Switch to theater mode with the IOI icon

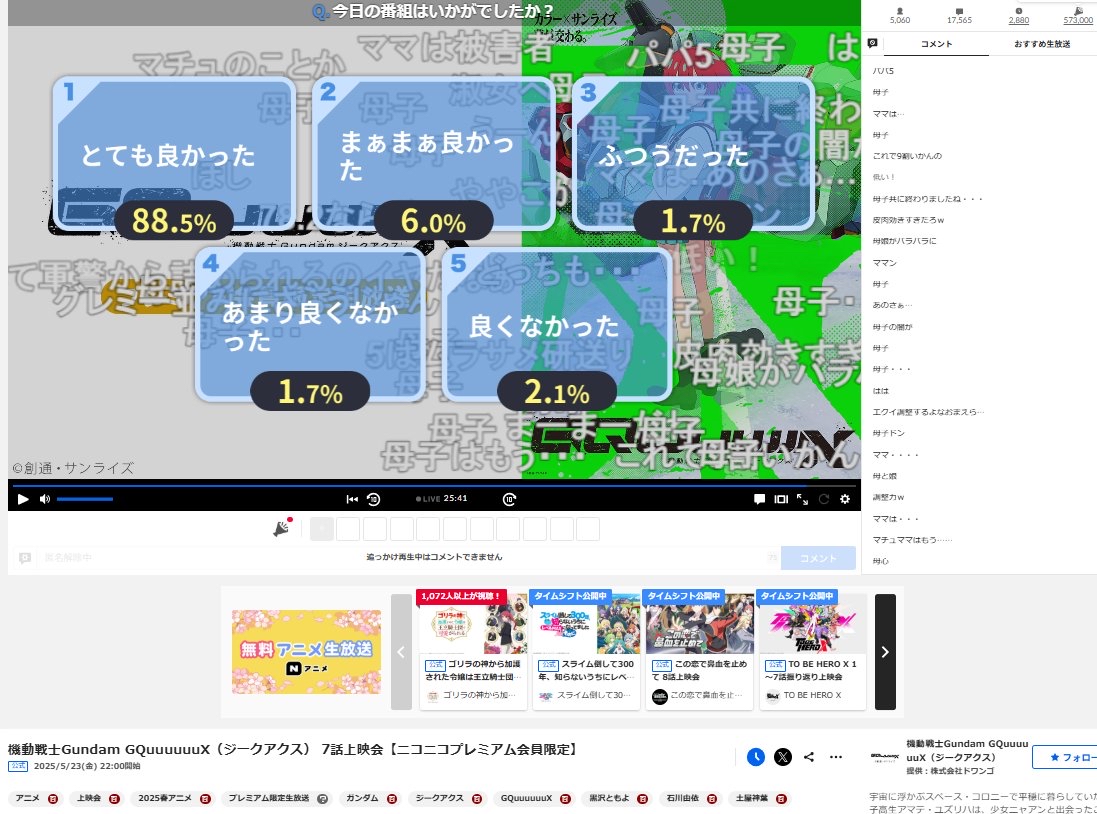[780, 499]
